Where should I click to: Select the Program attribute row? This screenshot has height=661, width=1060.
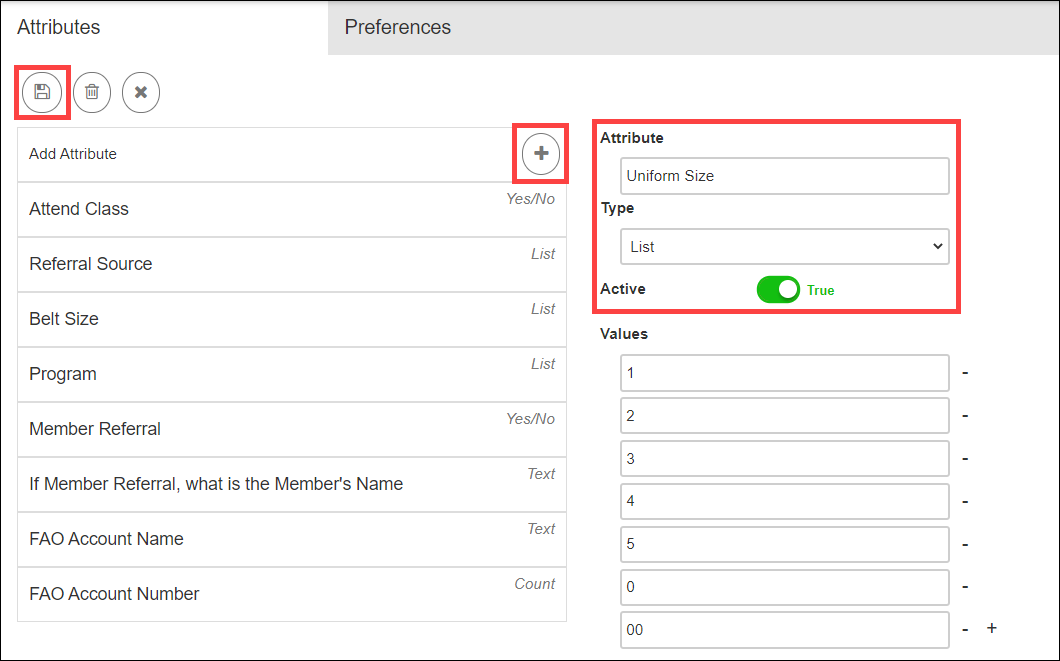click(x=292, y=374)
